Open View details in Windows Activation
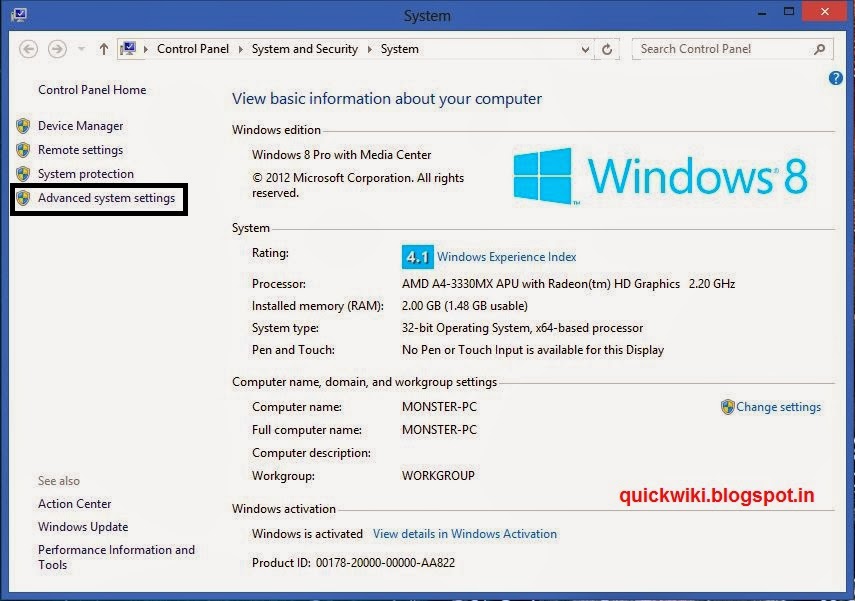 pyautogui.click(x=465, y=534)
